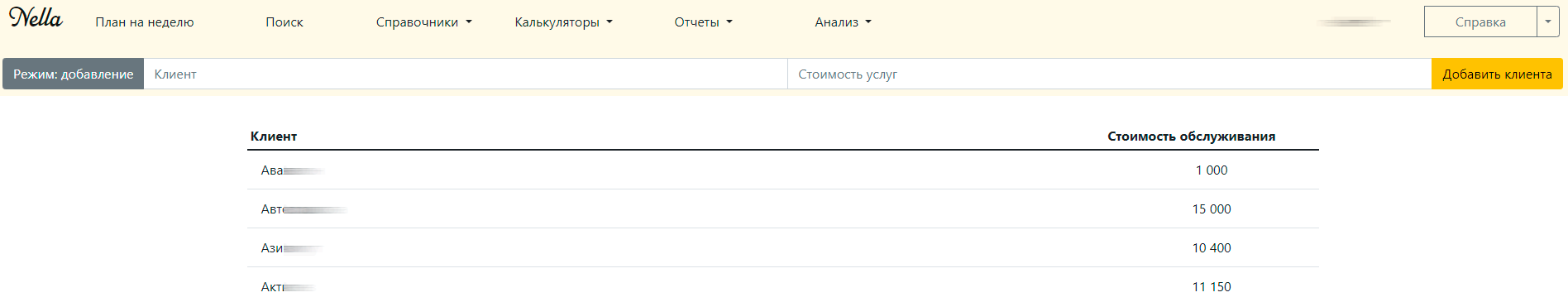Click the Nella logo
This screenshot has width=1568, height=302.
[x=36, y=18]
